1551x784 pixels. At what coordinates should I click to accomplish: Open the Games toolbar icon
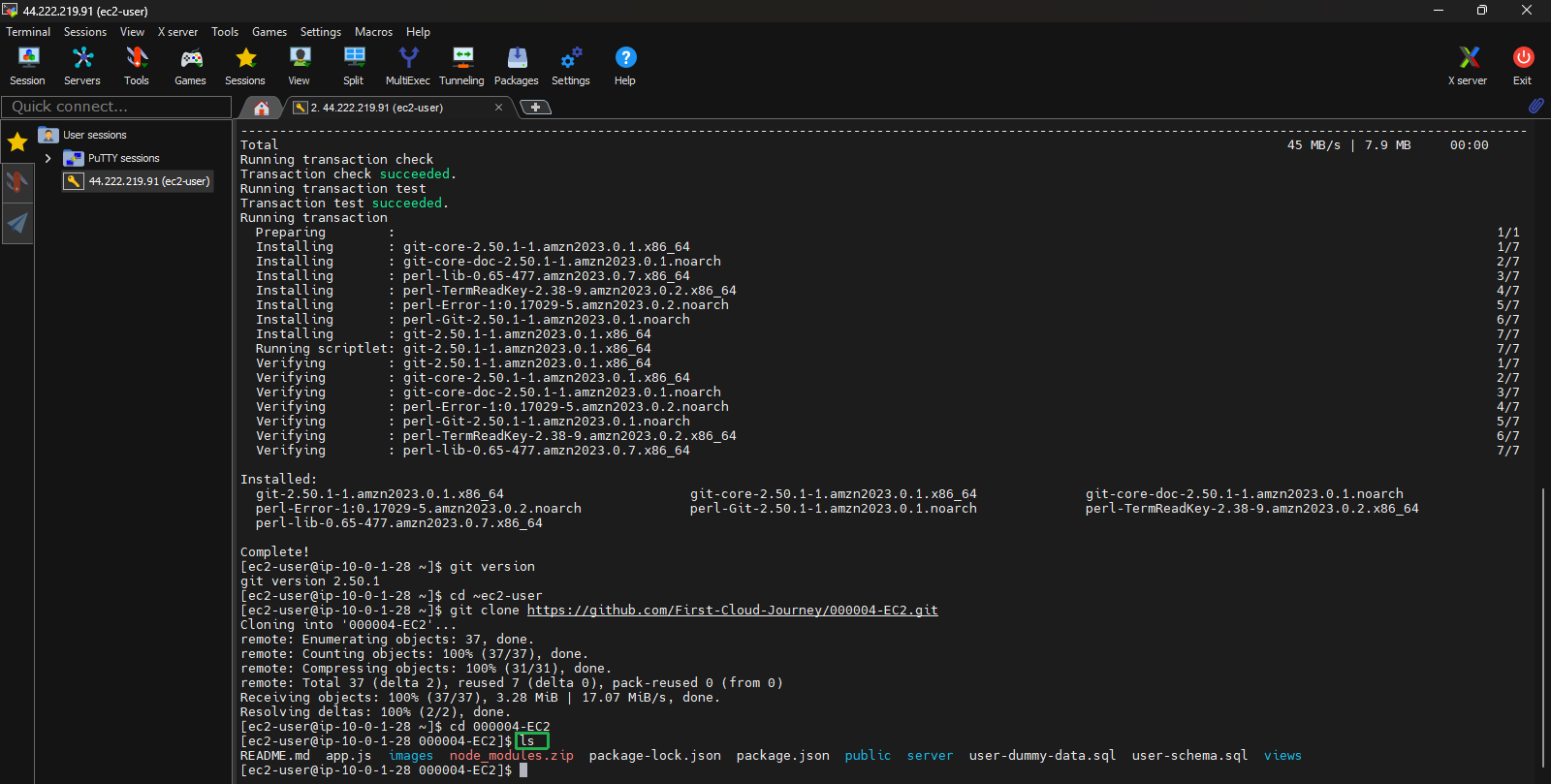pos(190,66)
